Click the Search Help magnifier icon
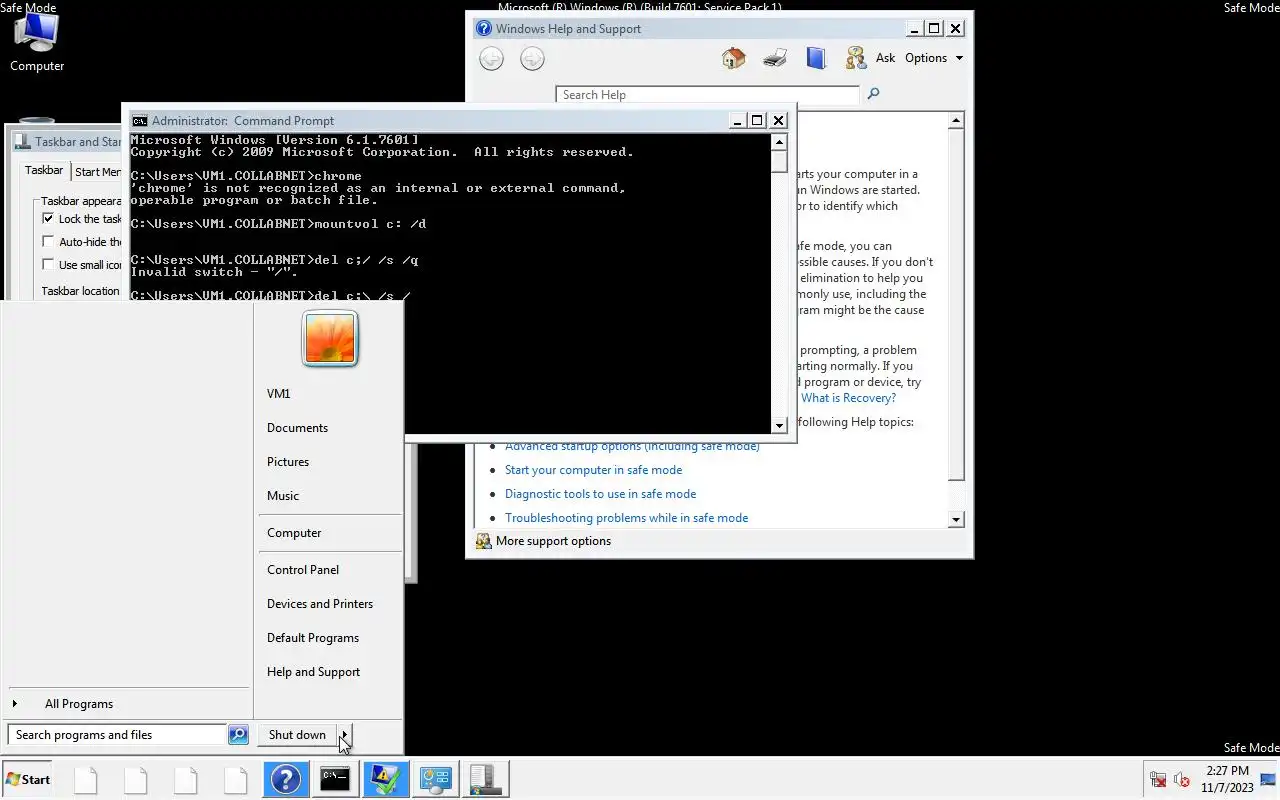 pyautogui.click(x=873, y=94)
